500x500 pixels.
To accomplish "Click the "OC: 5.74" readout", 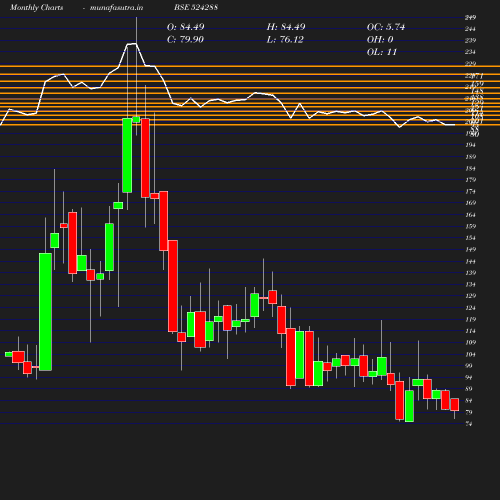I will (x=386, y=27).
